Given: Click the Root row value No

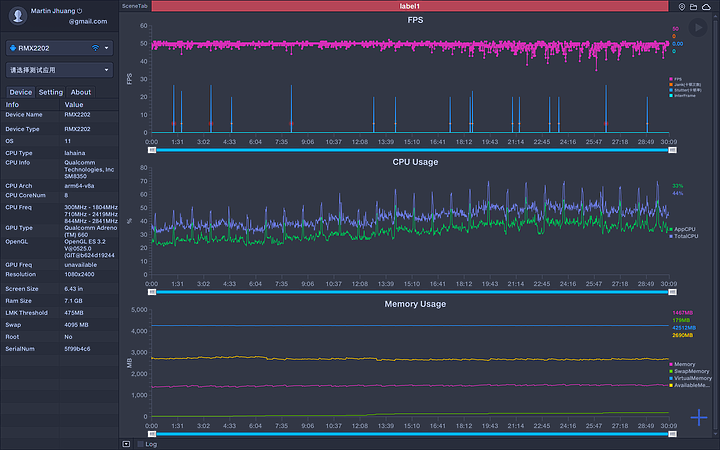Looking at the screenshot, I should point(68,337).
